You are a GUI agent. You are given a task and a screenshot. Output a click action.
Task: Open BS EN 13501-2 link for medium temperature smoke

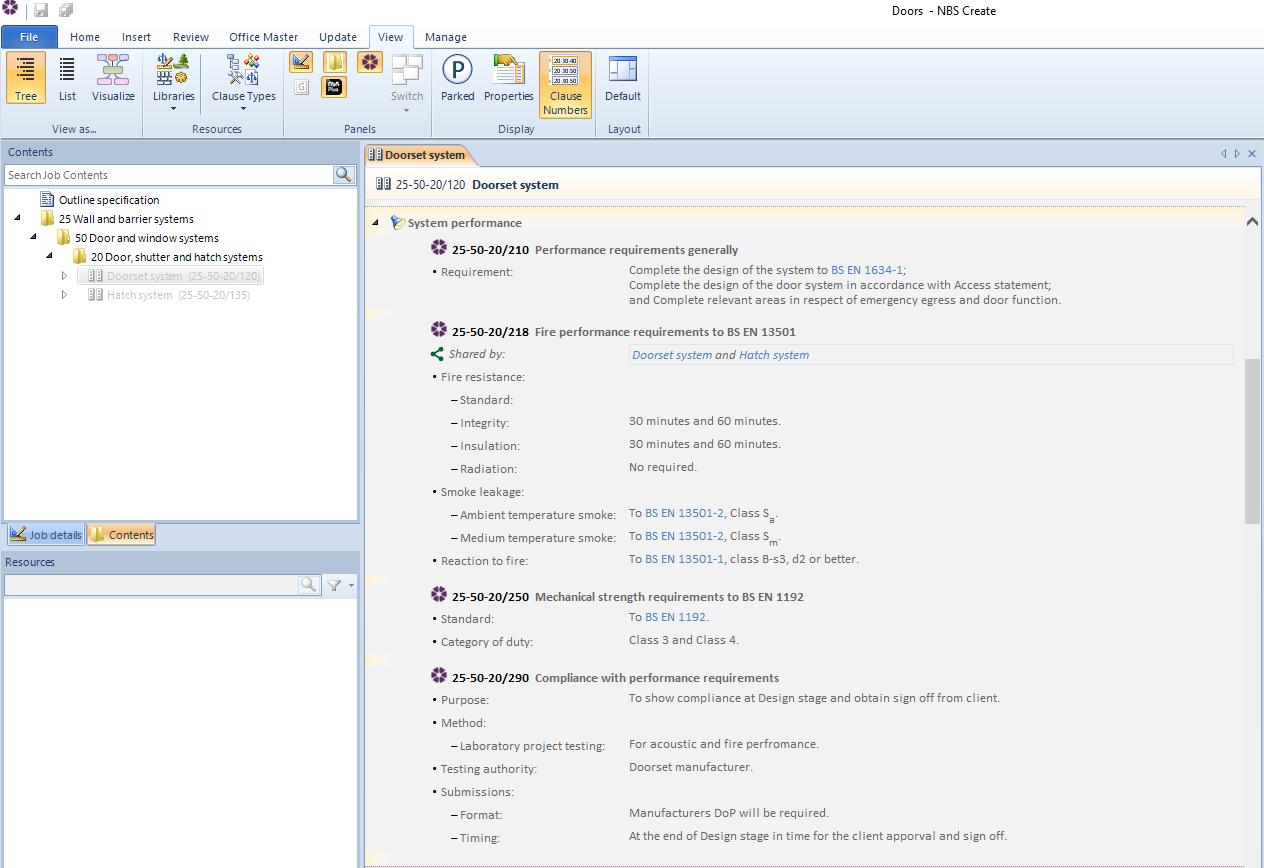(x=684, y=536)
